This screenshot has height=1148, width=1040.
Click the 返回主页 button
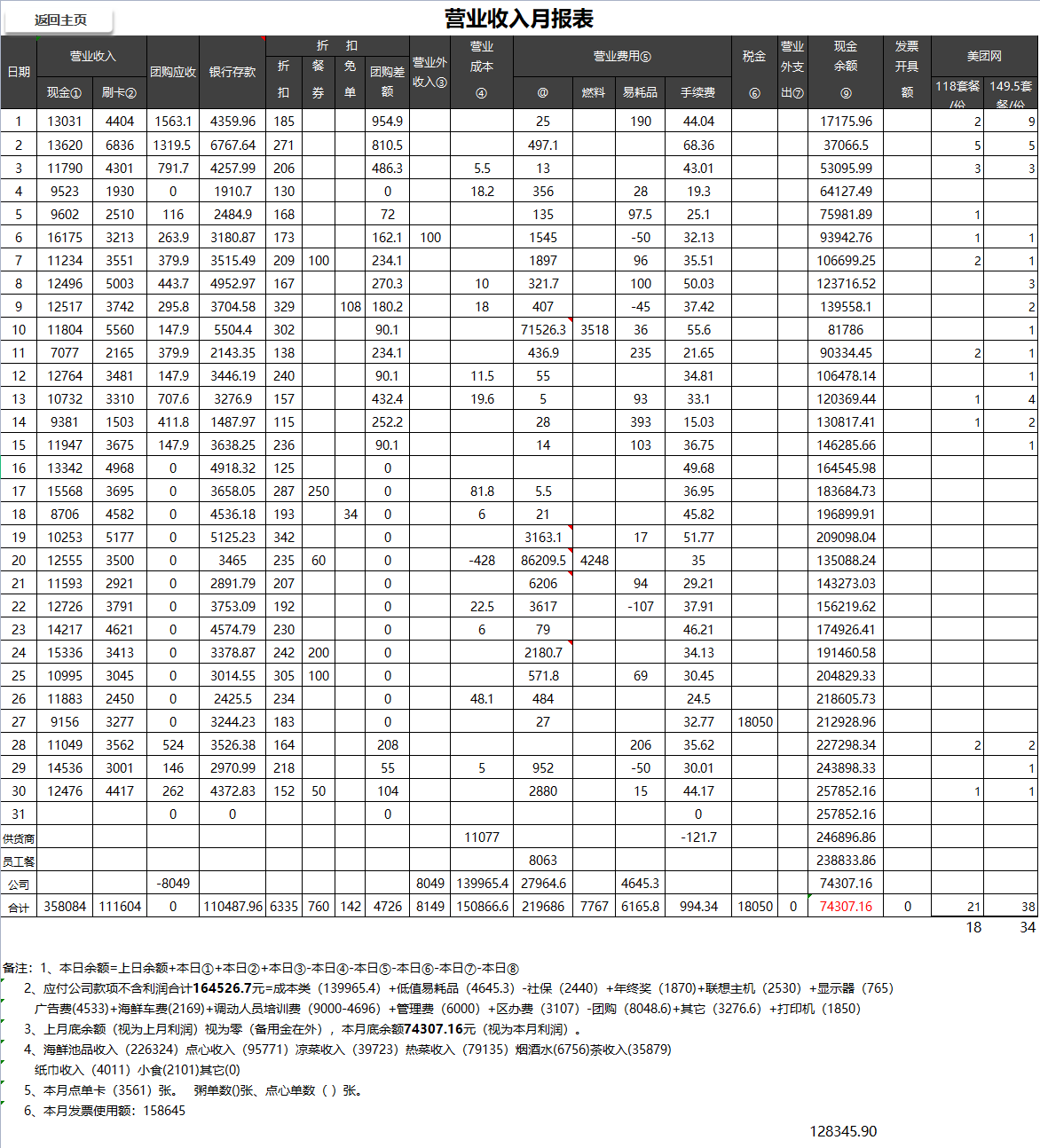click(x=59, y=20)
